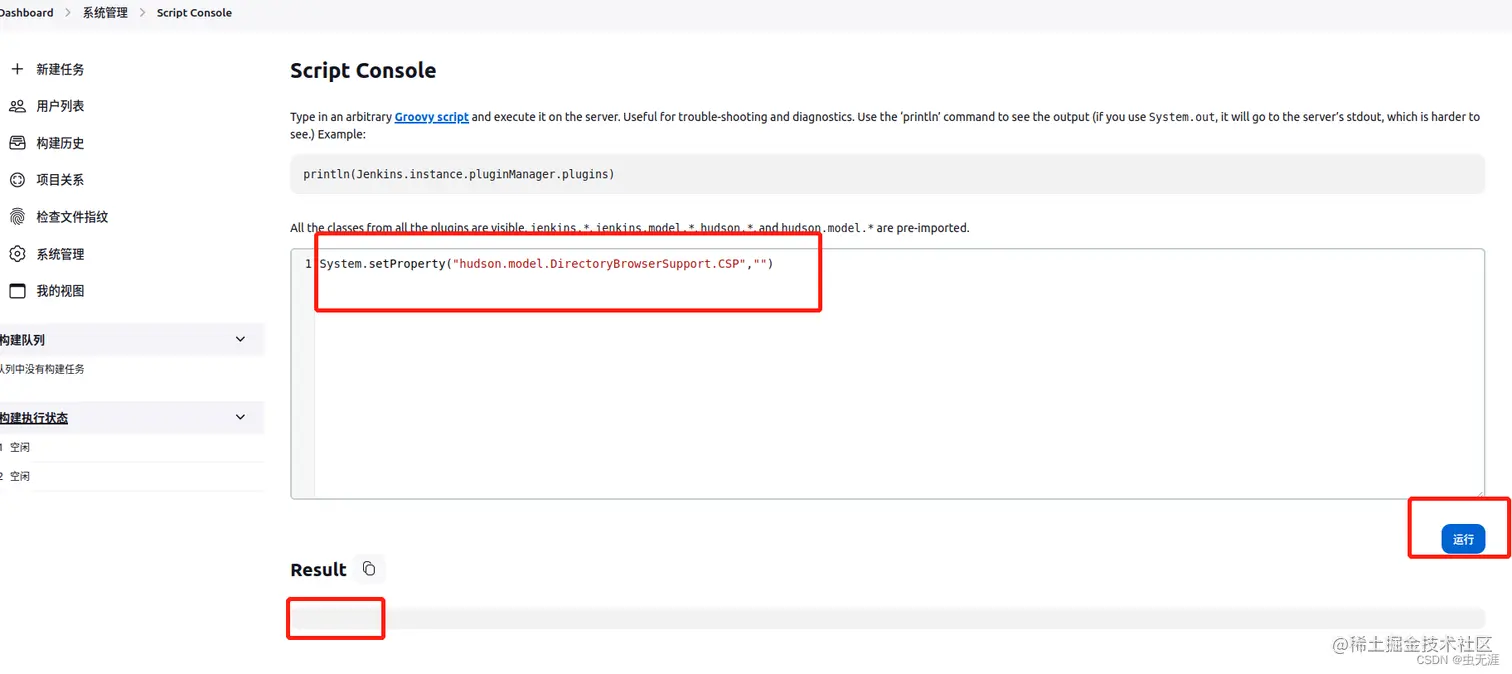
Task: Collapse the 构建执行状态 panel chevron
Action: [x=240, y=417]
